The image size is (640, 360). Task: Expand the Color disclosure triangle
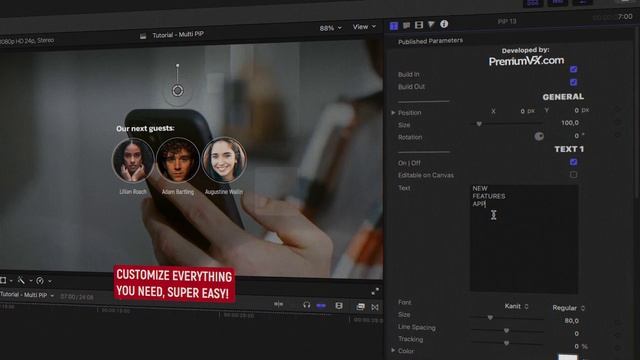(393, 350)
